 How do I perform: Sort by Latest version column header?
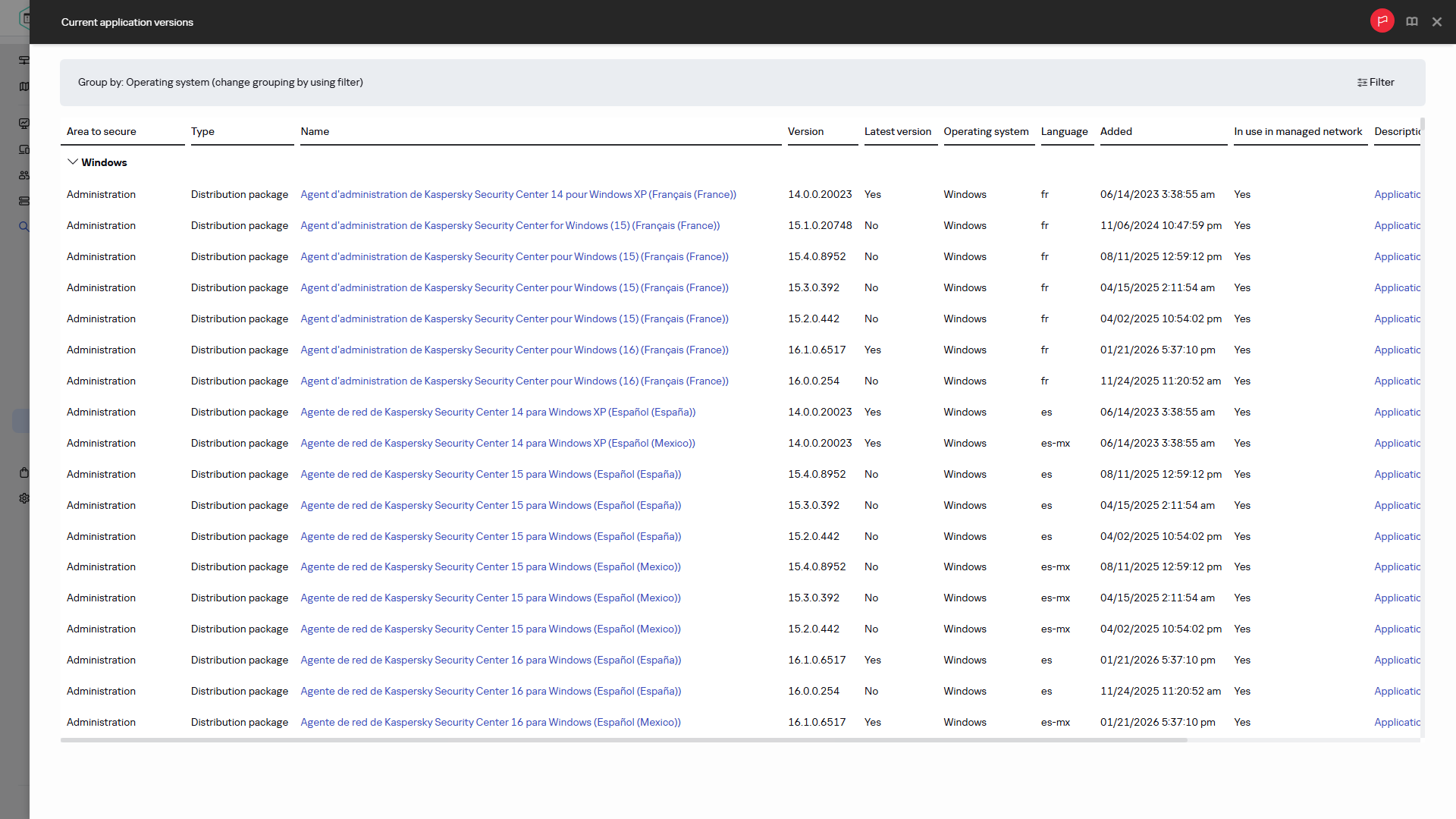coord(897,131)
